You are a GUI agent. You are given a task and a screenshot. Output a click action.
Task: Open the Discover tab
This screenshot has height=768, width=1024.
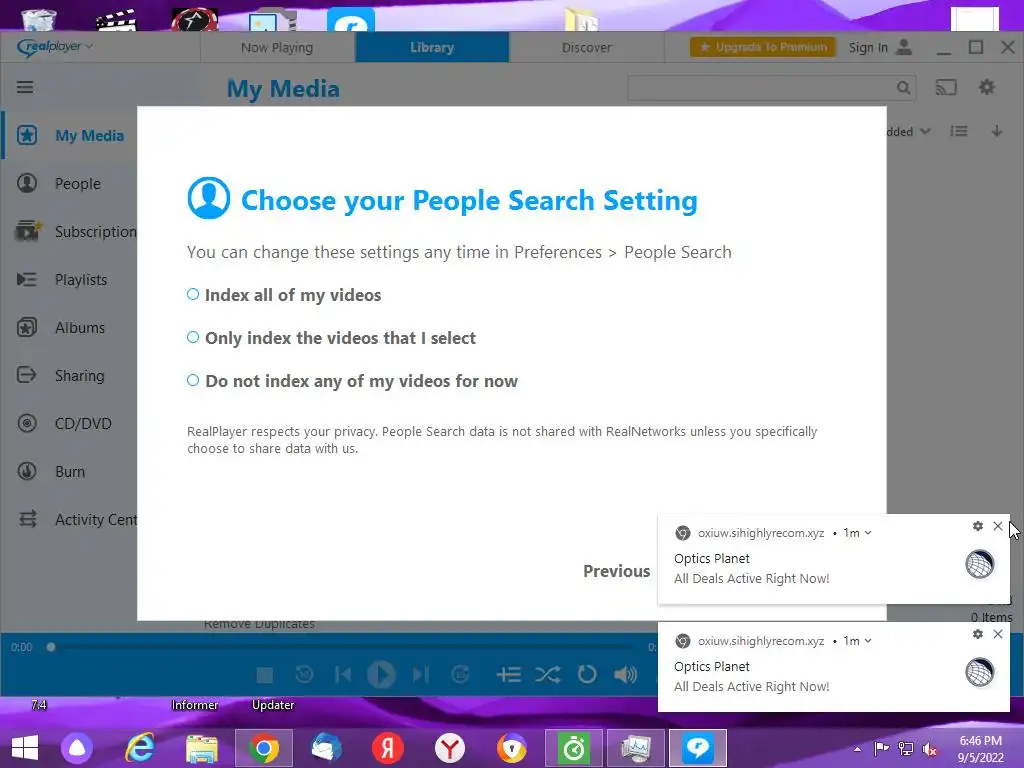[x=586, y=48]
